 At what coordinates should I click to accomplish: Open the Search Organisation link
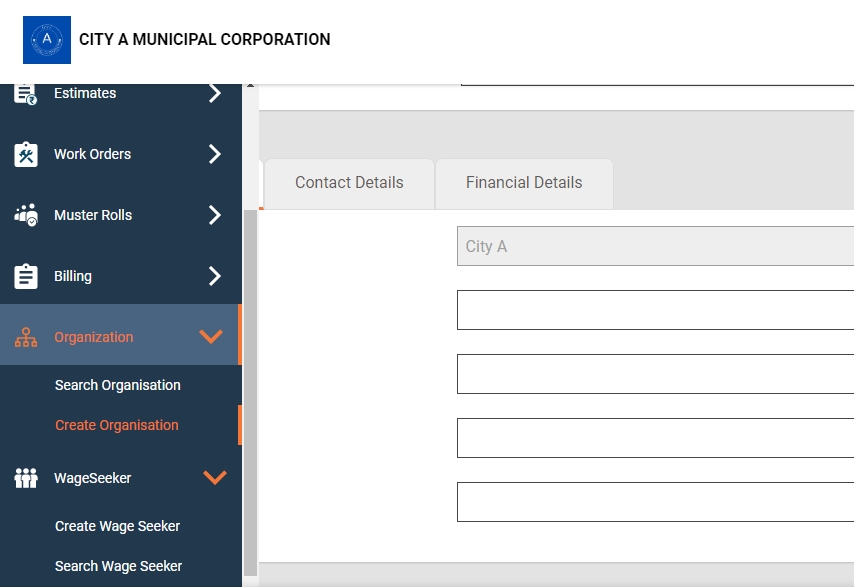(x=118, y=385)
